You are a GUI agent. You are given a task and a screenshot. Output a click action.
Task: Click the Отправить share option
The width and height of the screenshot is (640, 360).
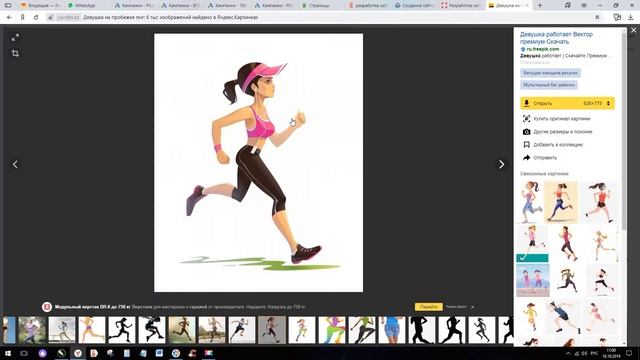point(545,158)
